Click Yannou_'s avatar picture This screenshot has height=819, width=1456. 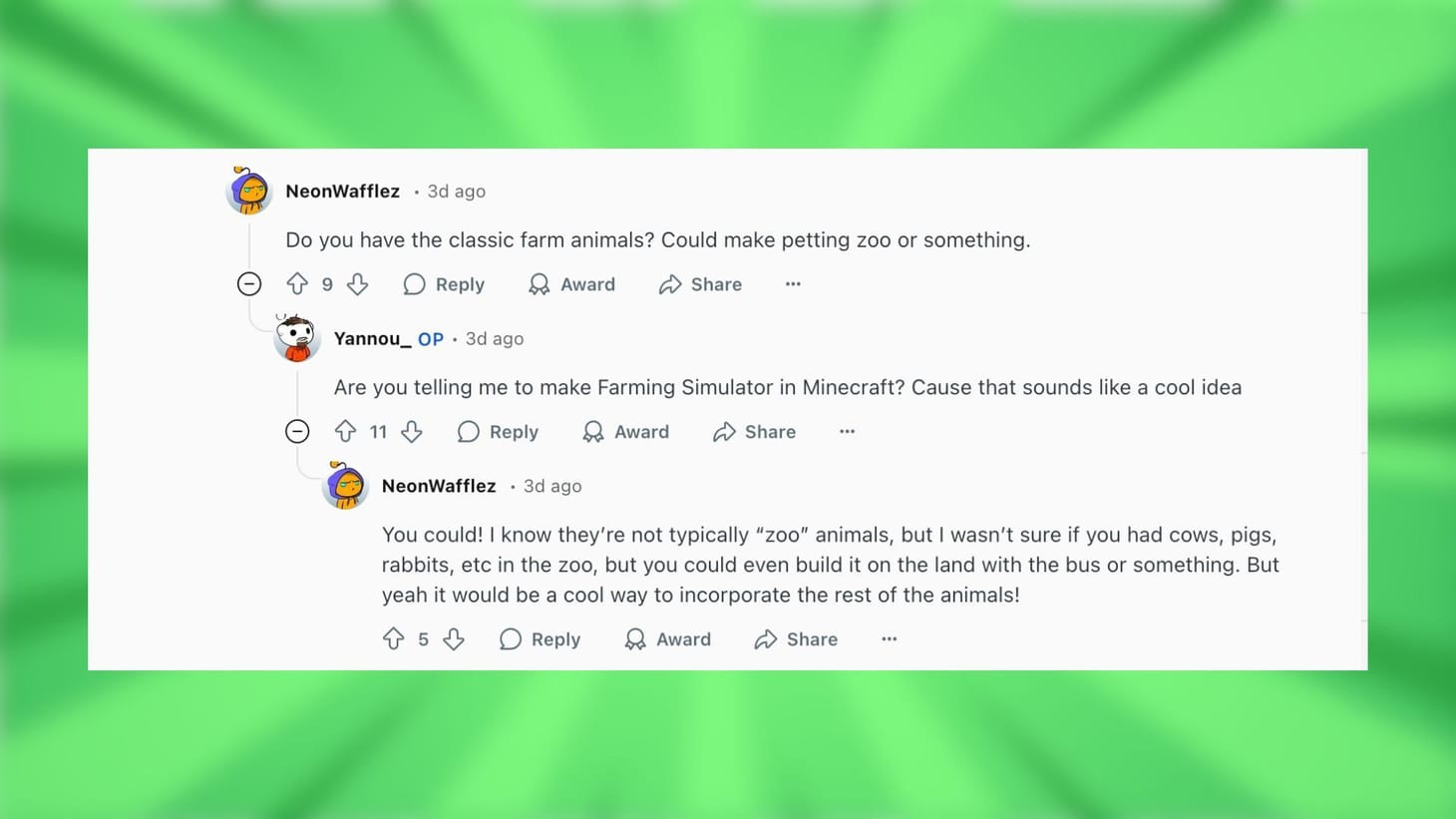click(x=296, y=337)
